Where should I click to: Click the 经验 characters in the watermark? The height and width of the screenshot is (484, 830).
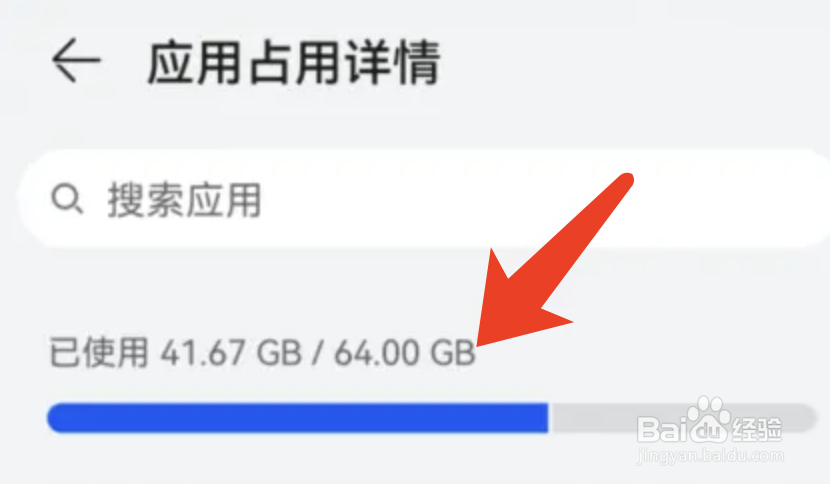click(x=756, y=429)
